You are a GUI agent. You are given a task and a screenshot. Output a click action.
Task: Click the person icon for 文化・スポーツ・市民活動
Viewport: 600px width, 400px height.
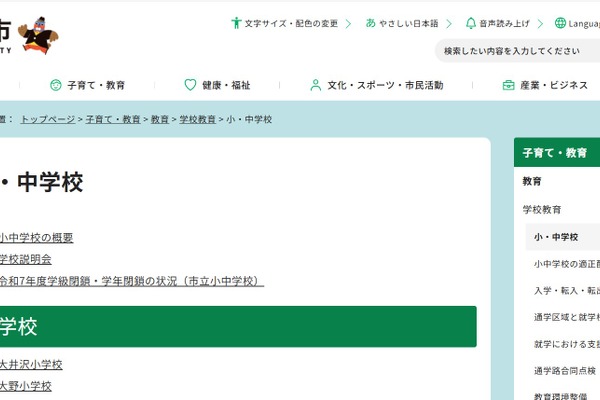click(316, 85)
